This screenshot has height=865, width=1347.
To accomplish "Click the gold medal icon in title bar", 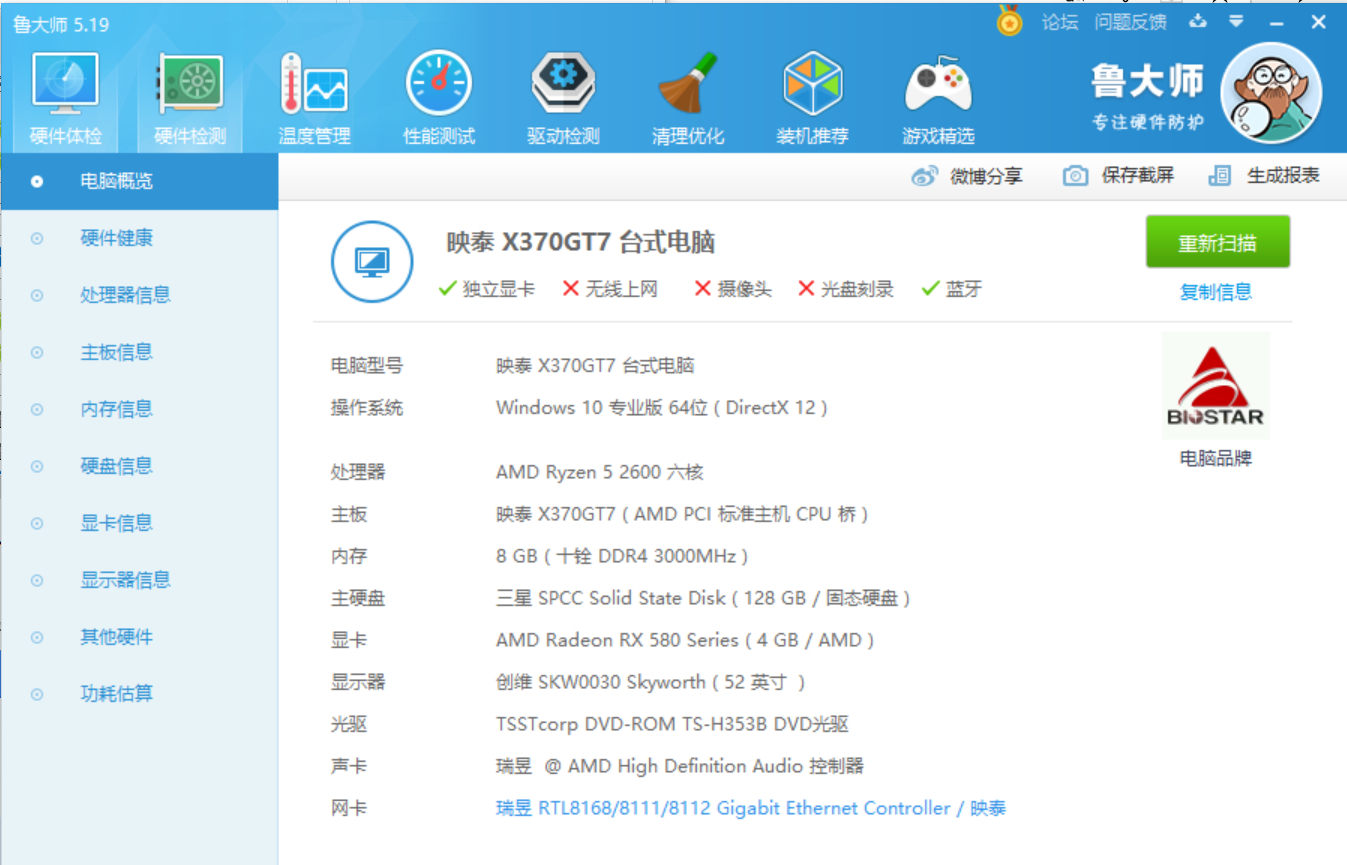I will coord(1010,21).
